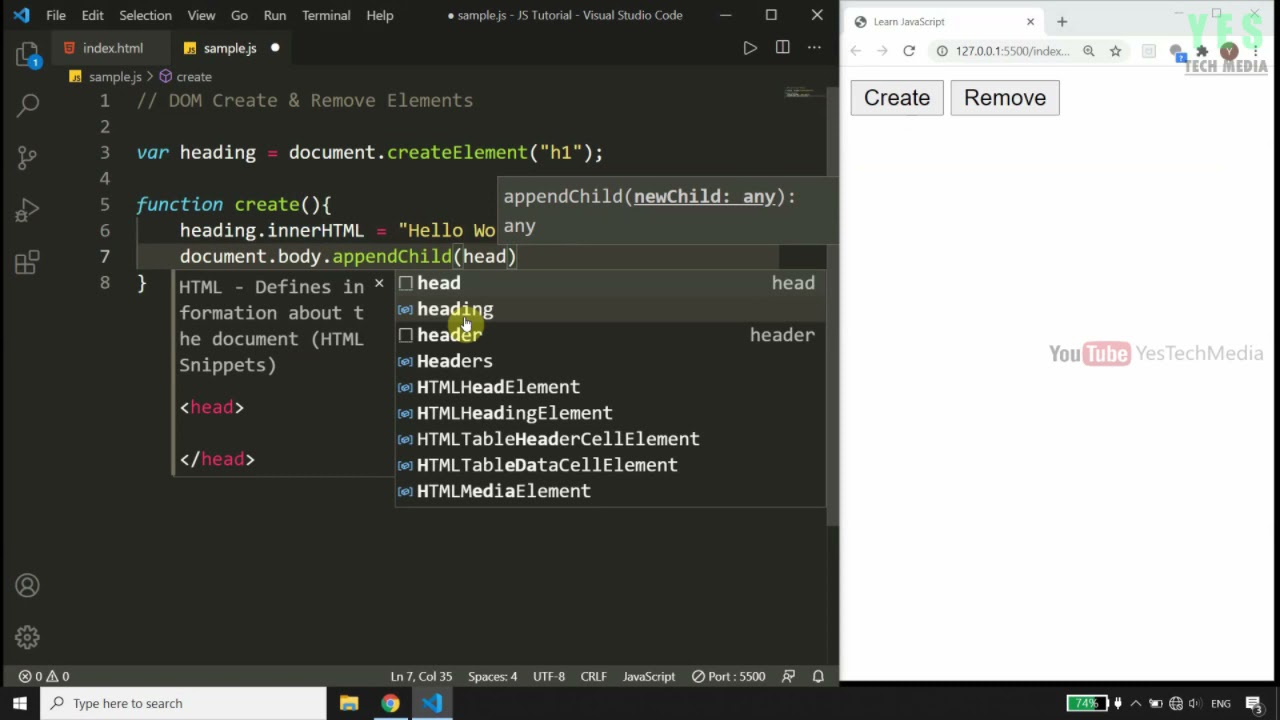Change the JavaScript language mode
Viewport: 1280px width, 720px height.
tap(649, 677)
